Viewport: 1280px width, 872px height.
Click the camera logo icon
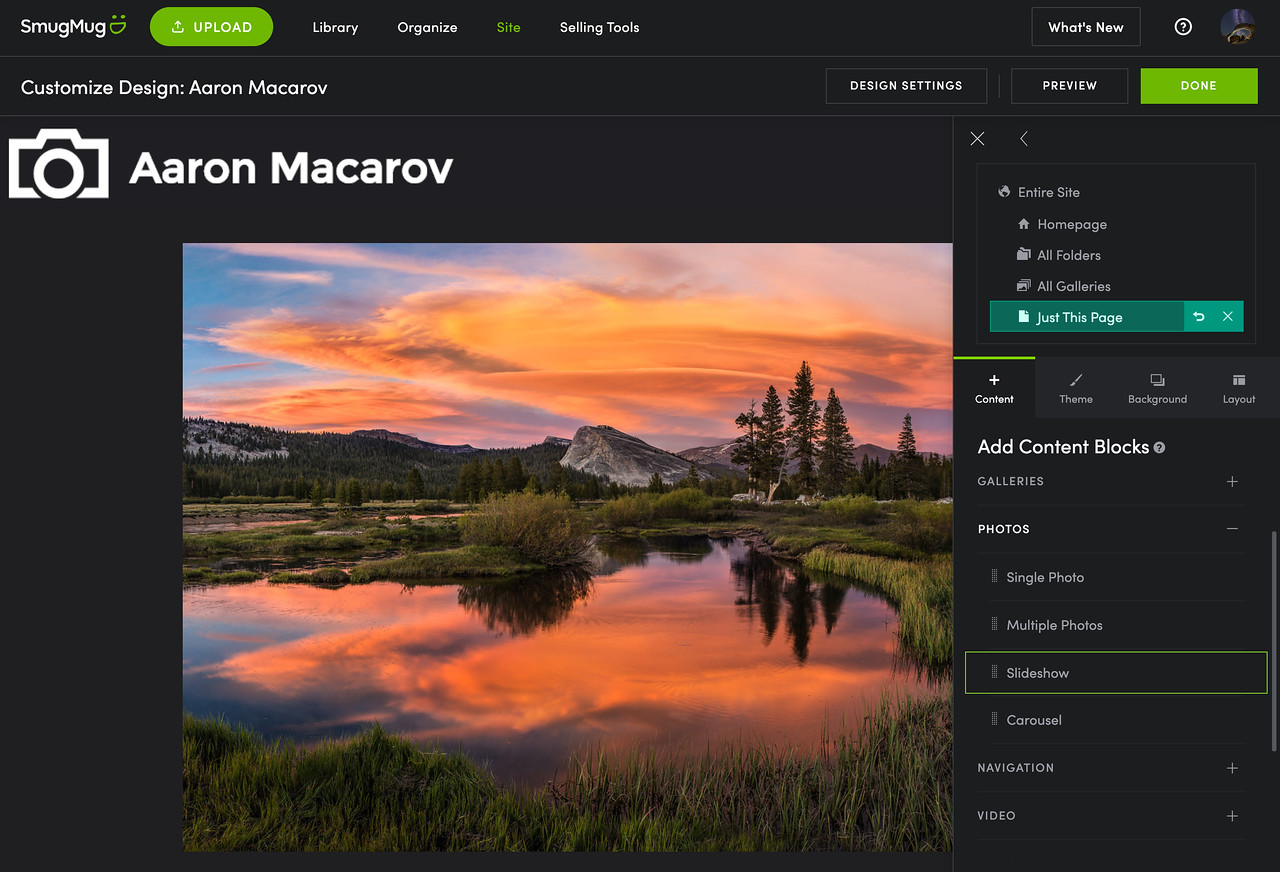tap(59, 164)
